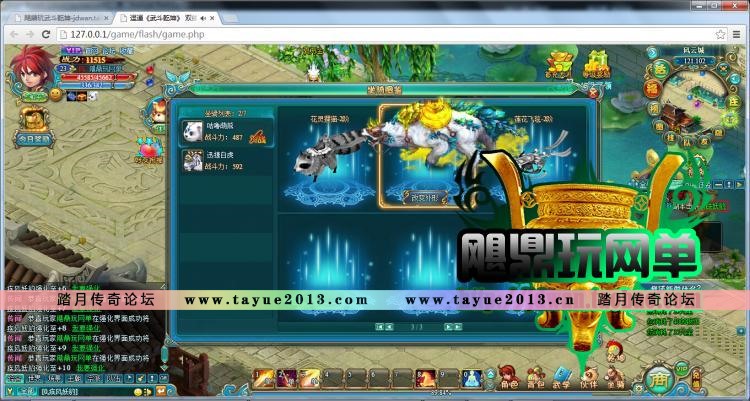Image resolution: width=750 pixels, height=401 pixels.
Task: Click skill slot 1 on the hotbar
Action: tap(263, 378)
